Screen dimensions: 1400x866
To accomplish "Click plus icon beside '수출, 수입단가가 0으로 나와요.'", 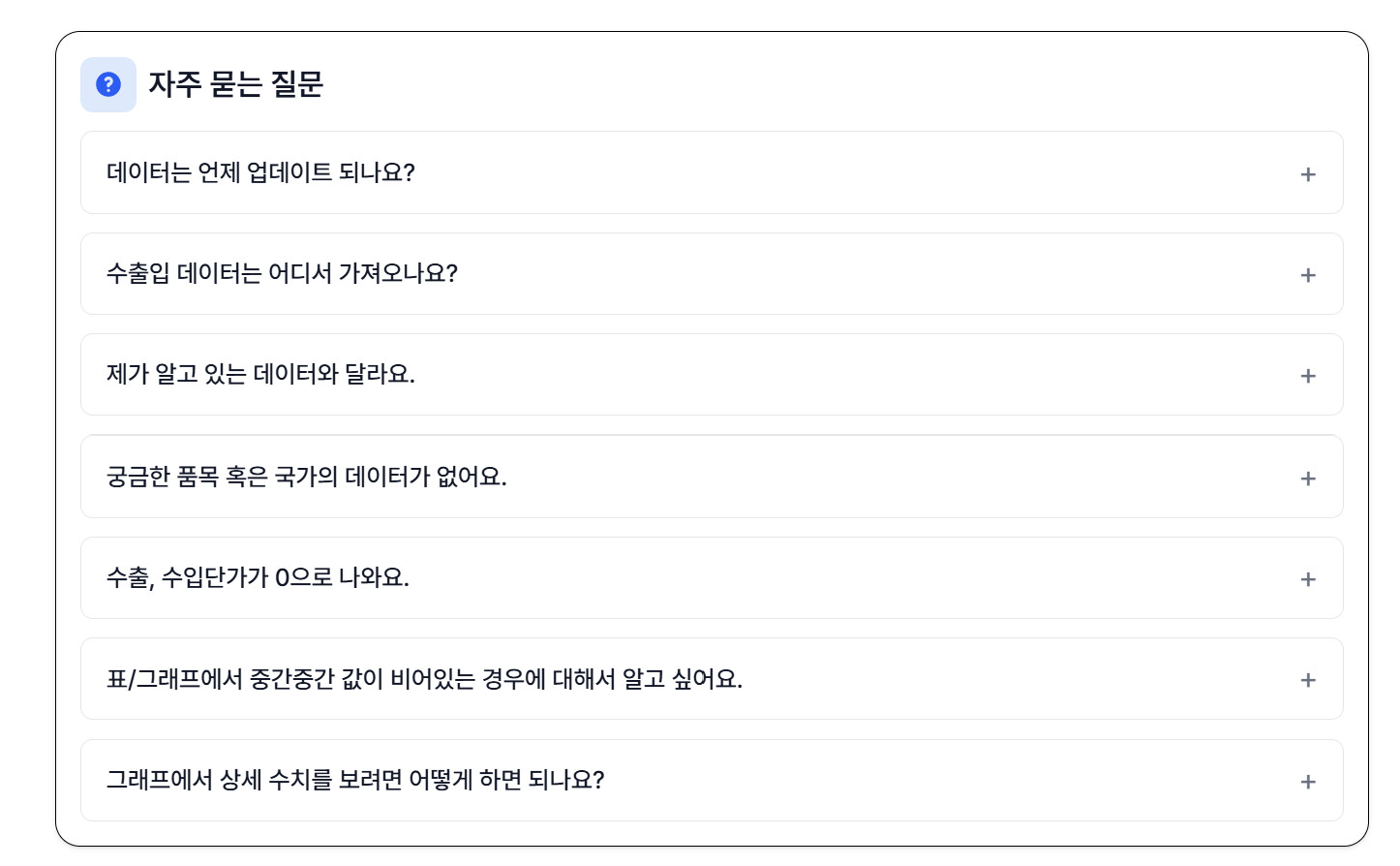I will (x=1308, y=579).
